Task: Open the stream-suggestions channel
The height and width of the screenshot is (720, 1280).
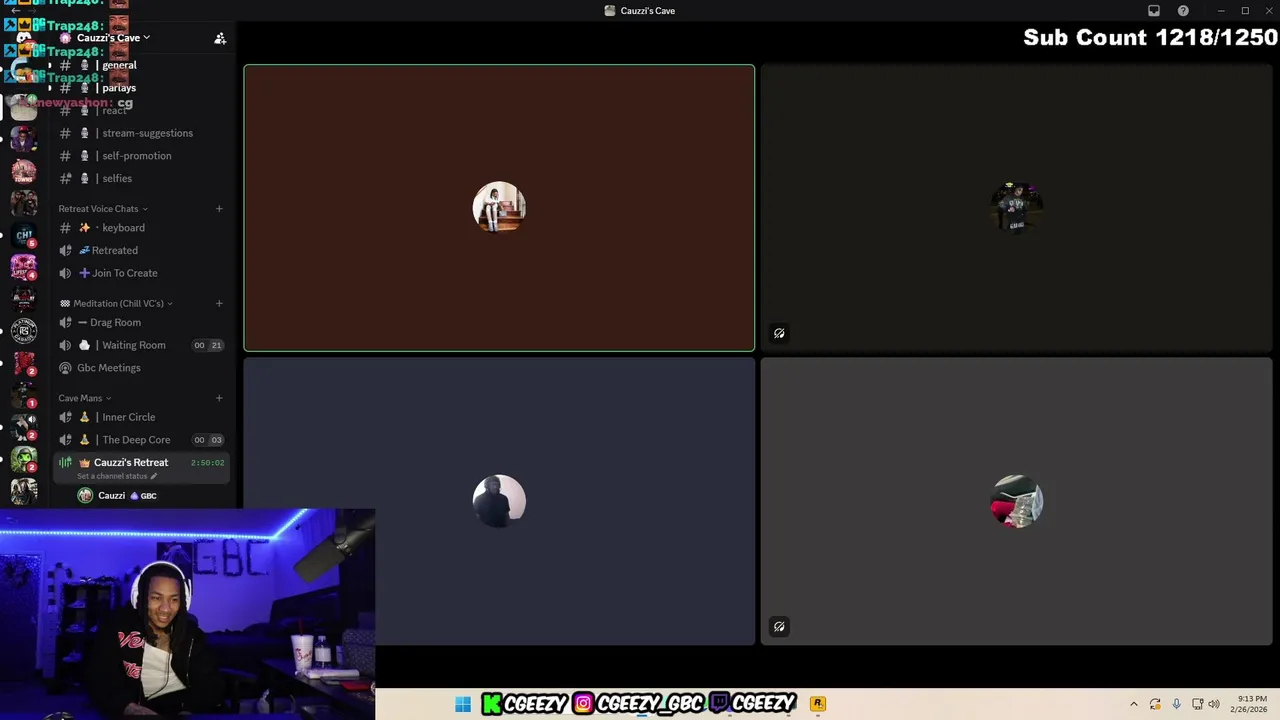Action: pyautogui.click(x=140, y=133)
